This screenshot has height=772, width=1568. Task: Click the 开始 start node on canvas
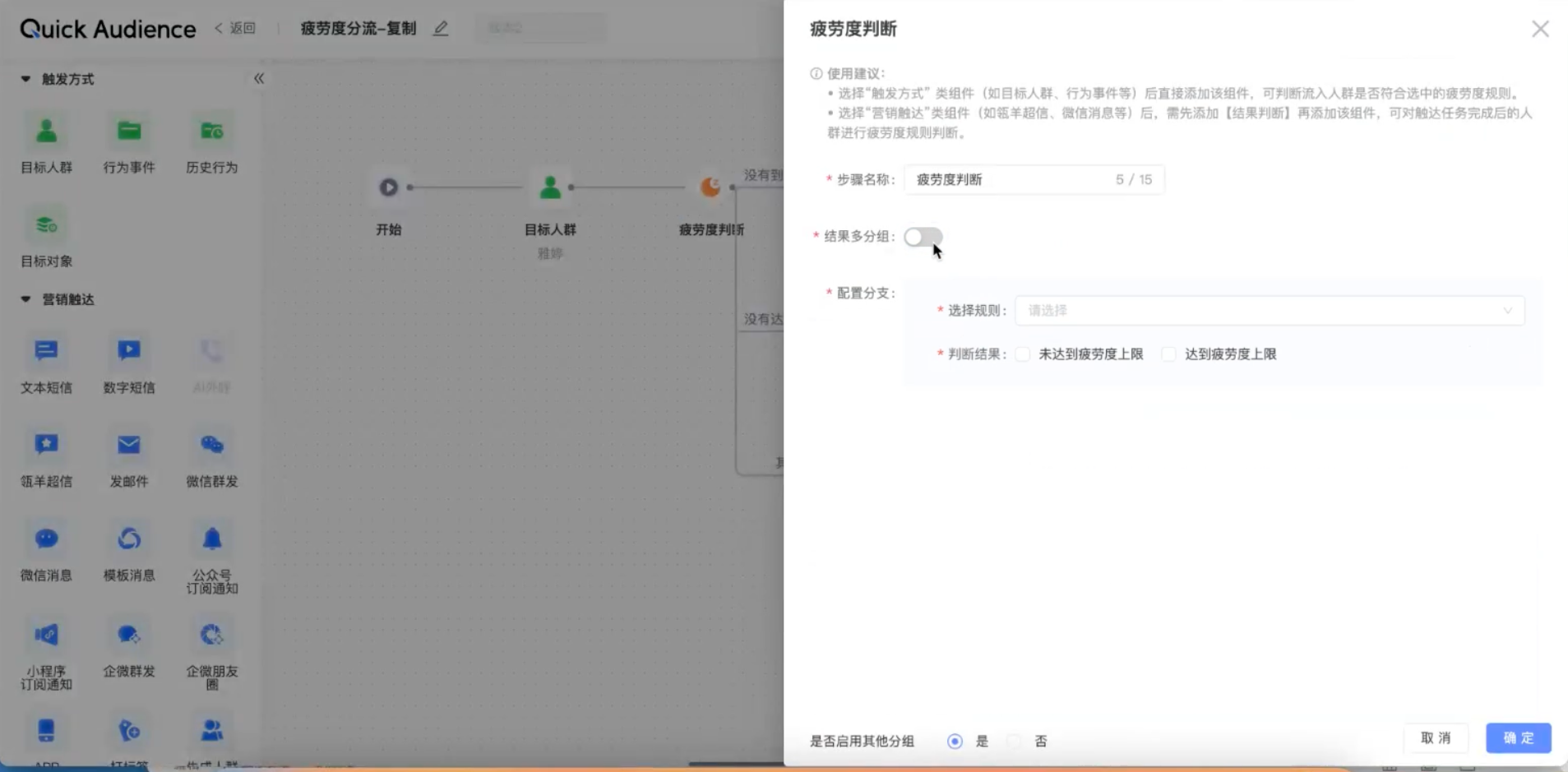389,187
